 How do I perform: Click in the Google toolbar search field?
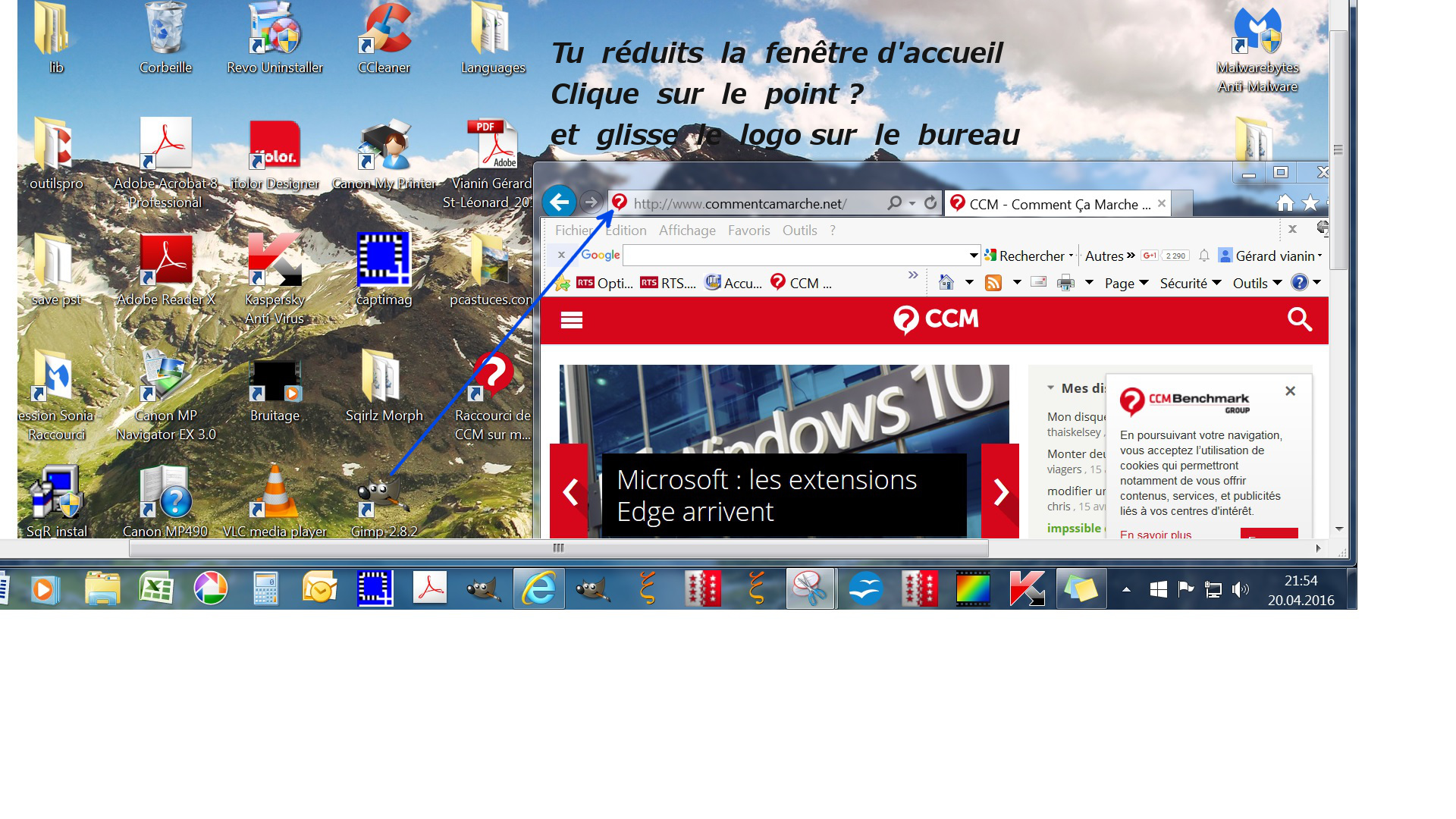click(x=795, y=256)
